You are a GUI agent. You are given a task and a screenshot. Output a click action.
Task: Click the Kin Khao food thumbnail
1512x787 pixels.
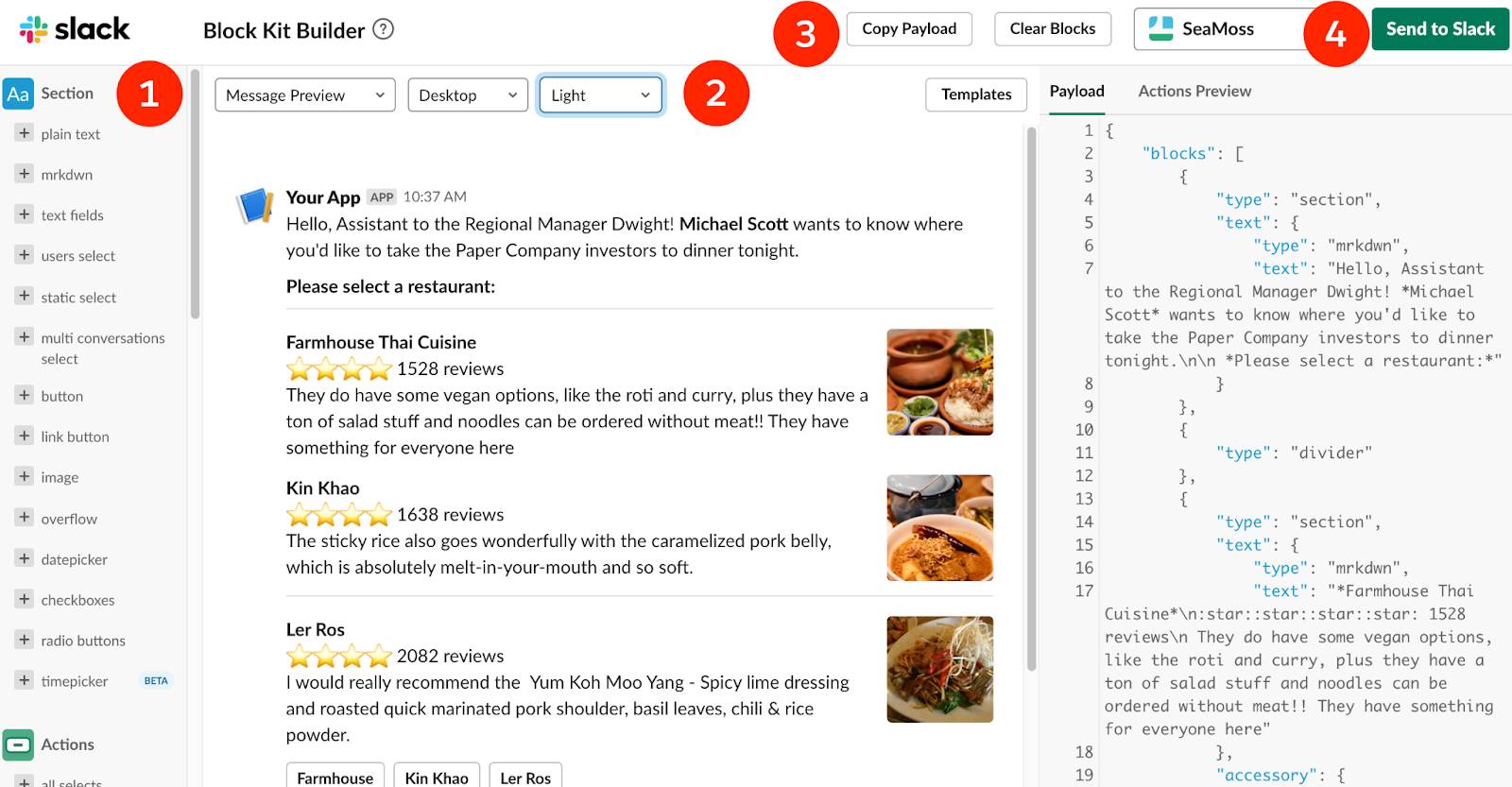click(x=939, y=527)
